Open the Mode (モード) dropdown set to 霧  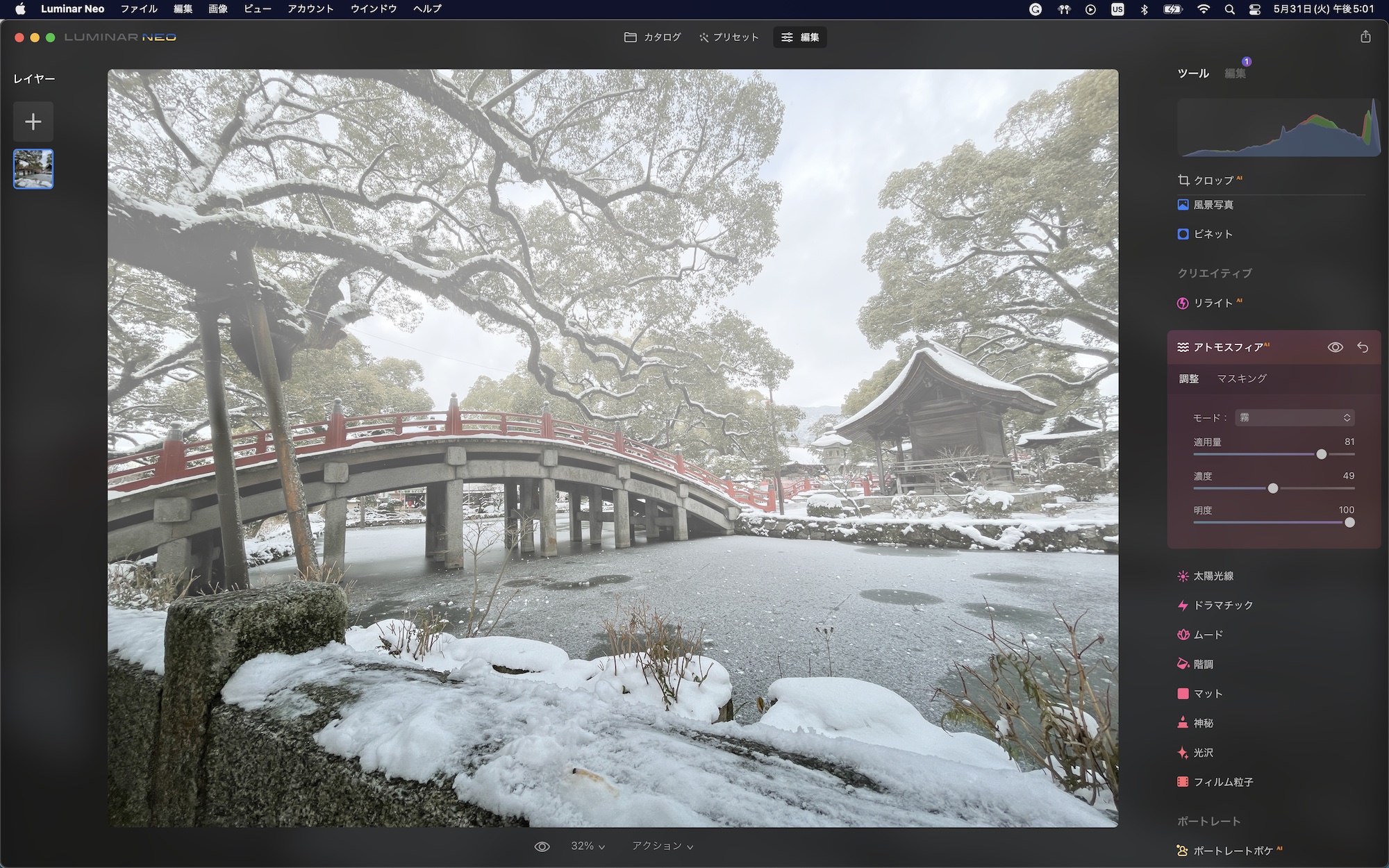coord(1295,417)
